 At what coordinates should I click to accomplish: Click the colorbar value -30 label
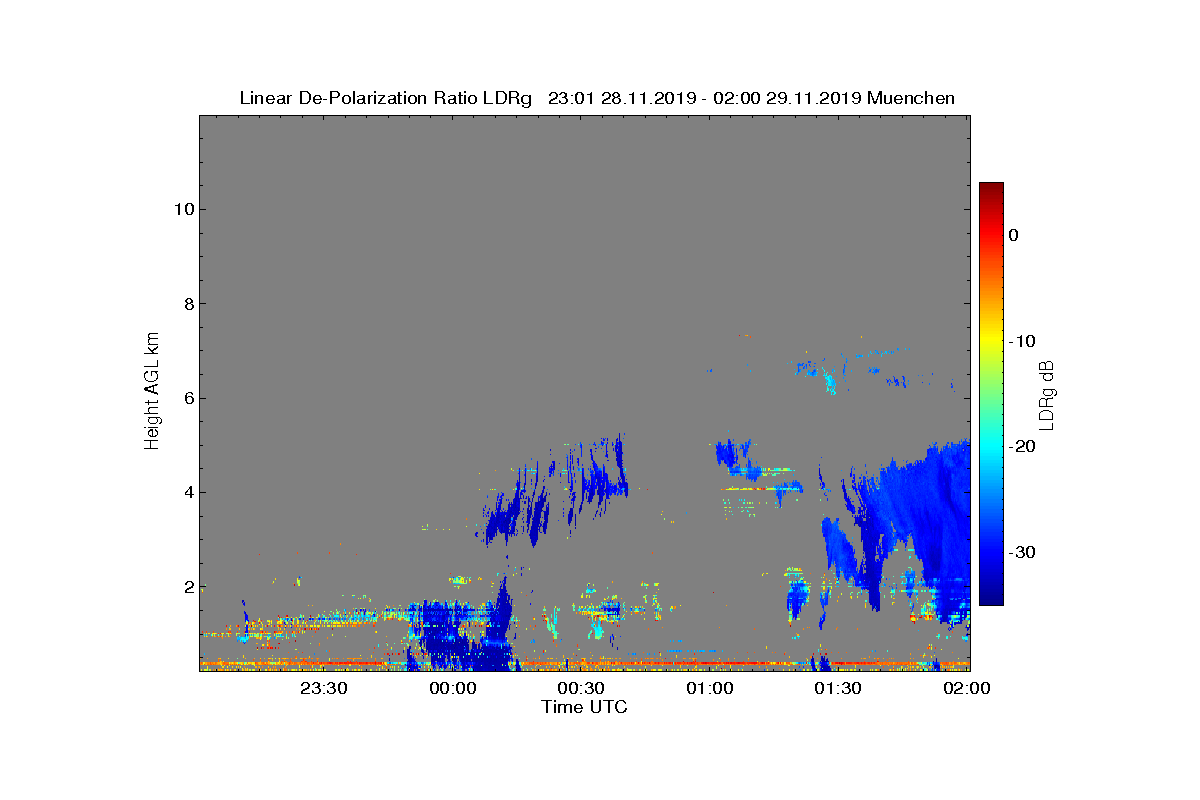point(1021,552)
